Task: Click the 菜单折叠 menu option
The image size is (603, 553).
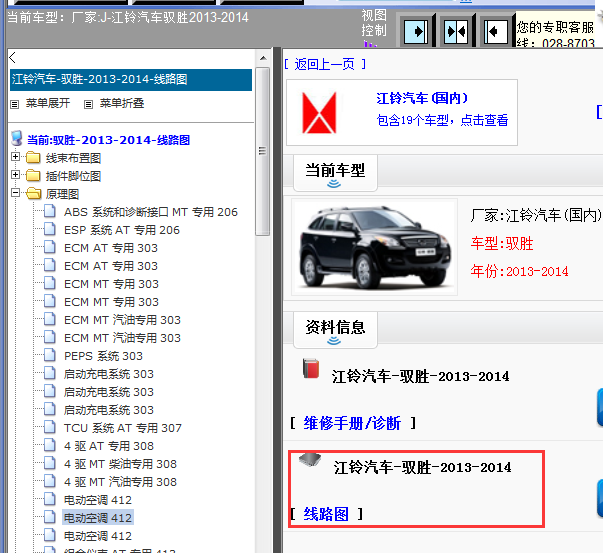Action: click(122, 103)
